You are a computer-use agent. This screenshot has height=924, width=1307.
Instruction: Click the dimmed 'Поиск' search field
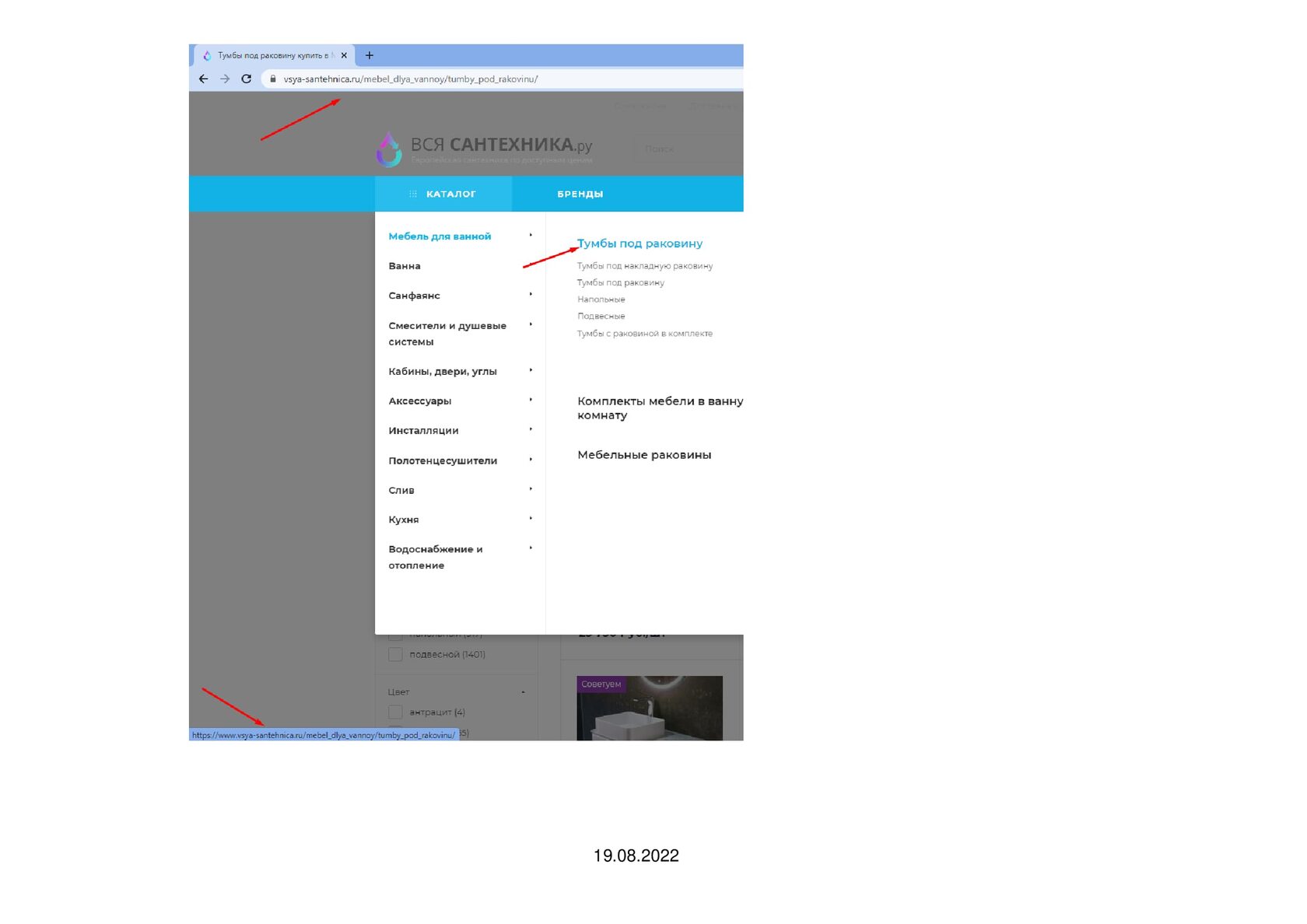point(689,149)
